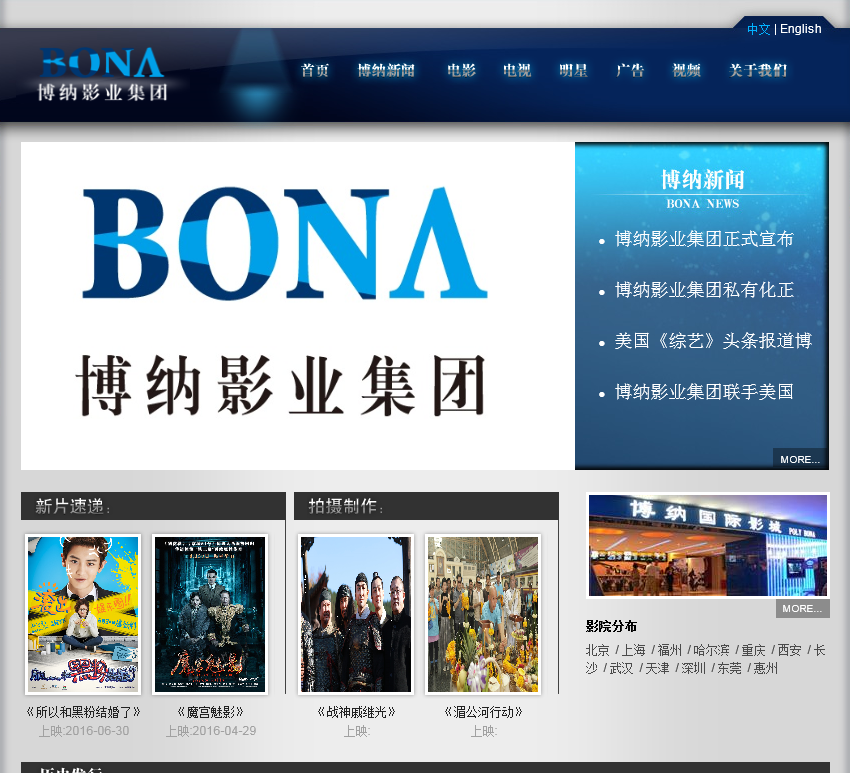Open the 博纳新闻 navigation item
The image size is (850, 773).
386,70
